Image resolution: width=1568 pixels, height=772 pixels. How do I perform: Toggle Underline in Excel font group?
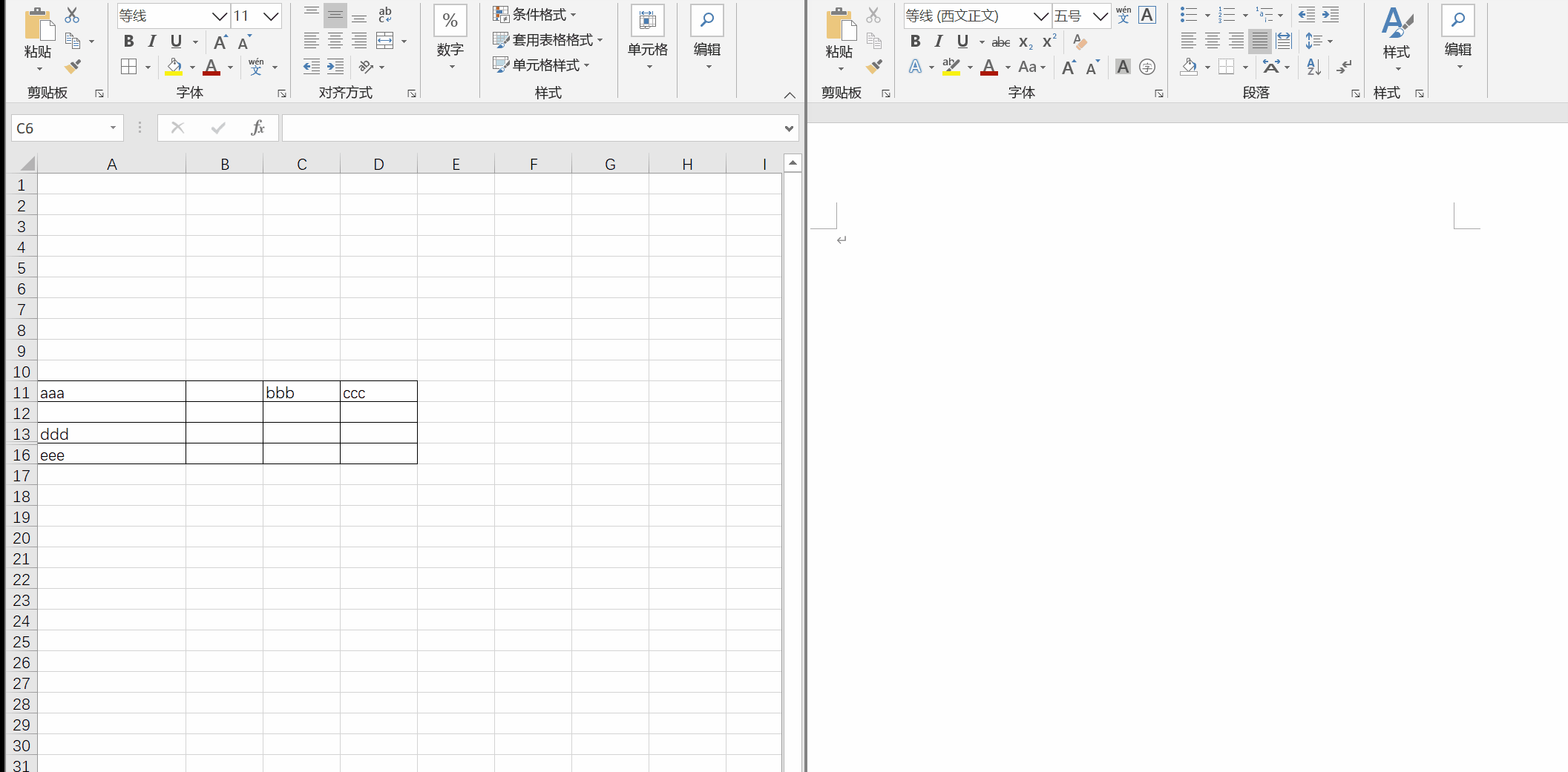click(x=176, y=42)
